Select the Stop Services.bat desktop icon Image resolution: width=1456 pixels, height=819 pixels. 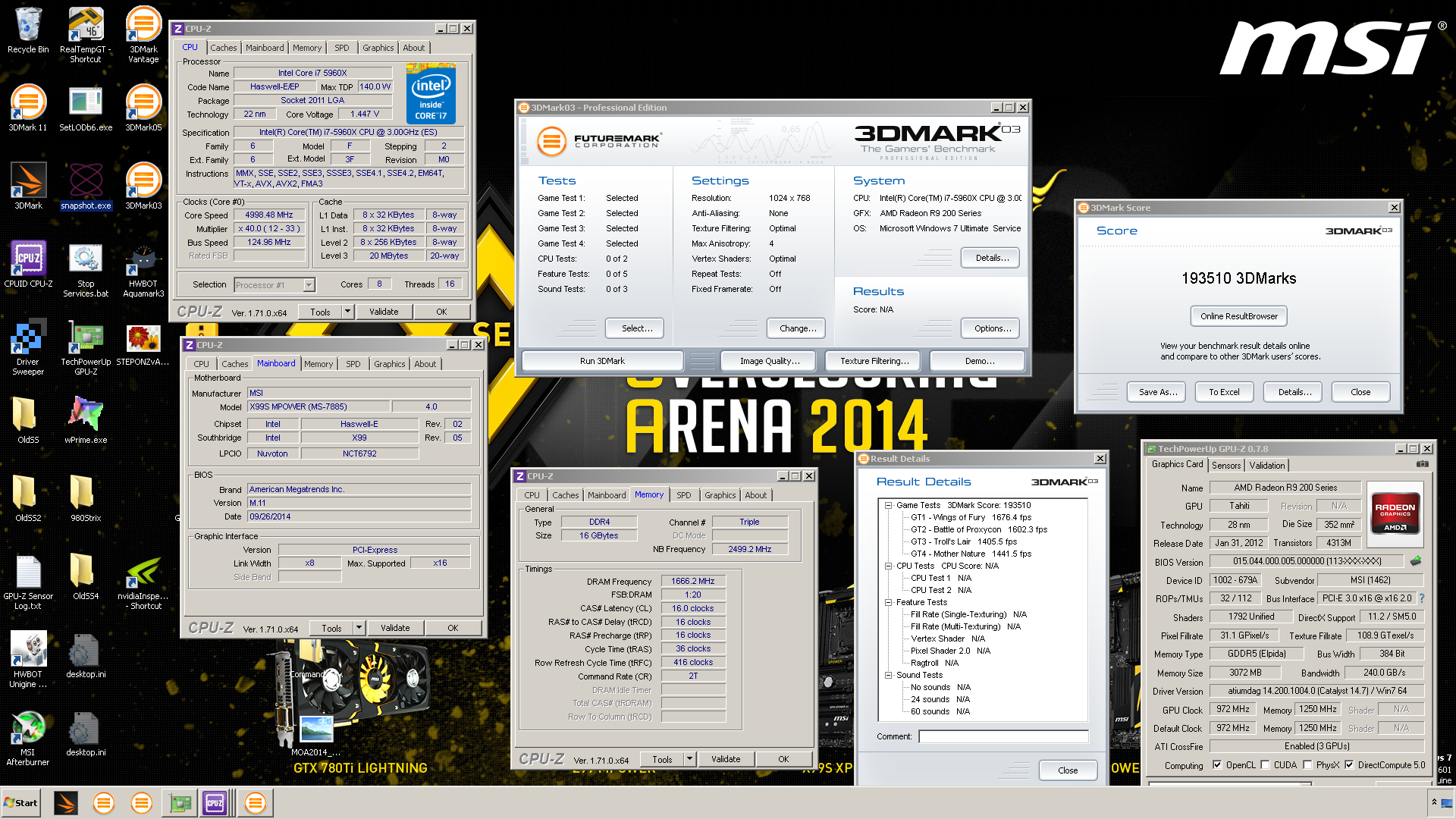[86, 269]
